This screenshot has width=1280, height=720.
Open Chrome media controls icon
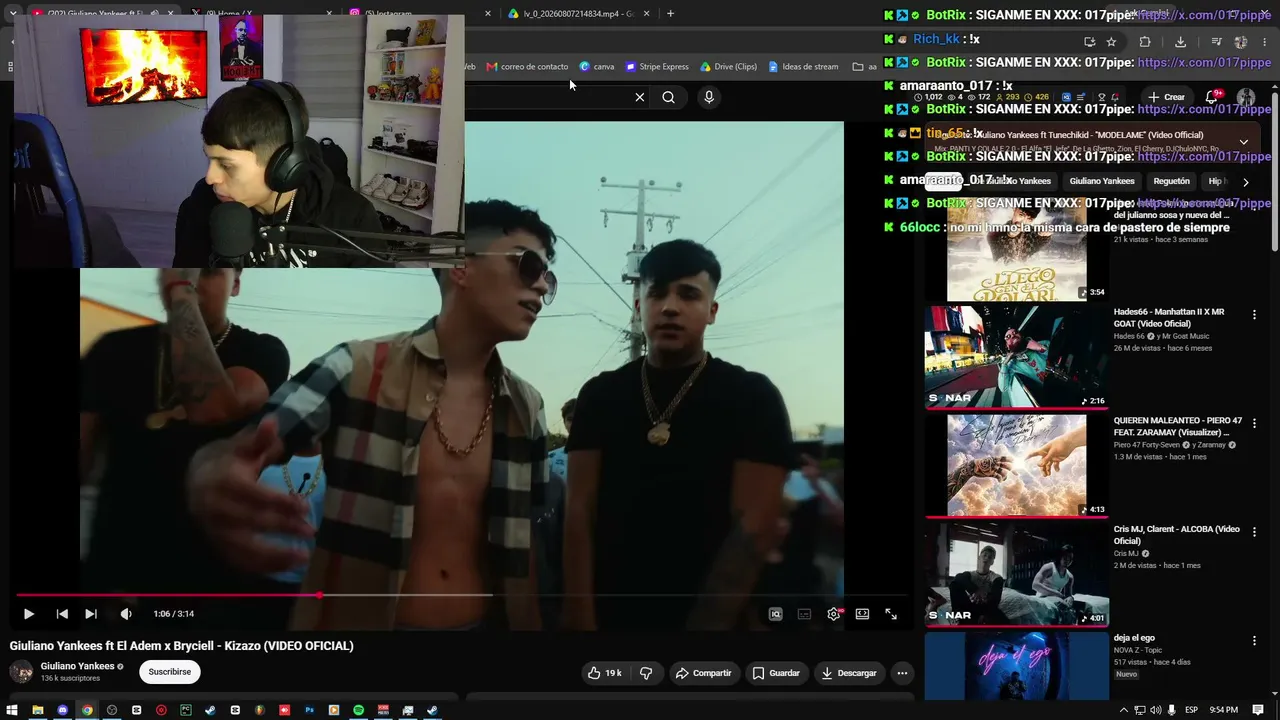[x=1216, y=42]
